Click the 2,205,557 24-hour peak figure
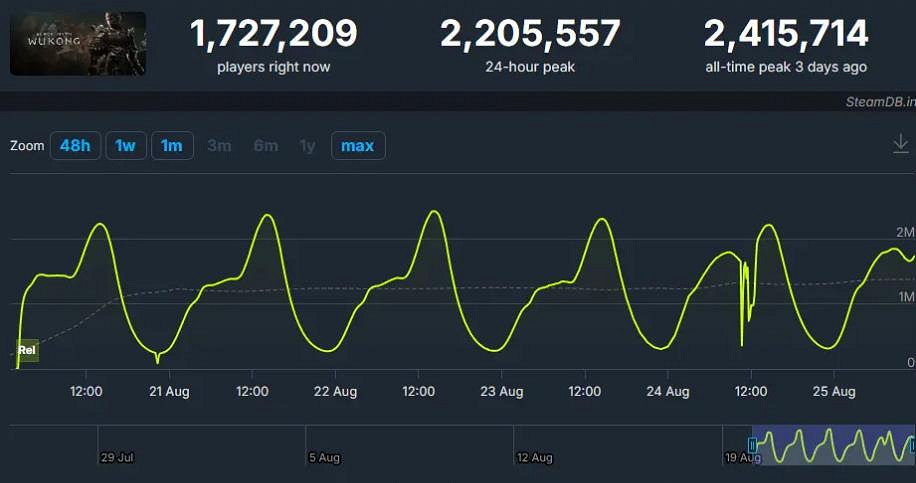 tap(530, 35)
